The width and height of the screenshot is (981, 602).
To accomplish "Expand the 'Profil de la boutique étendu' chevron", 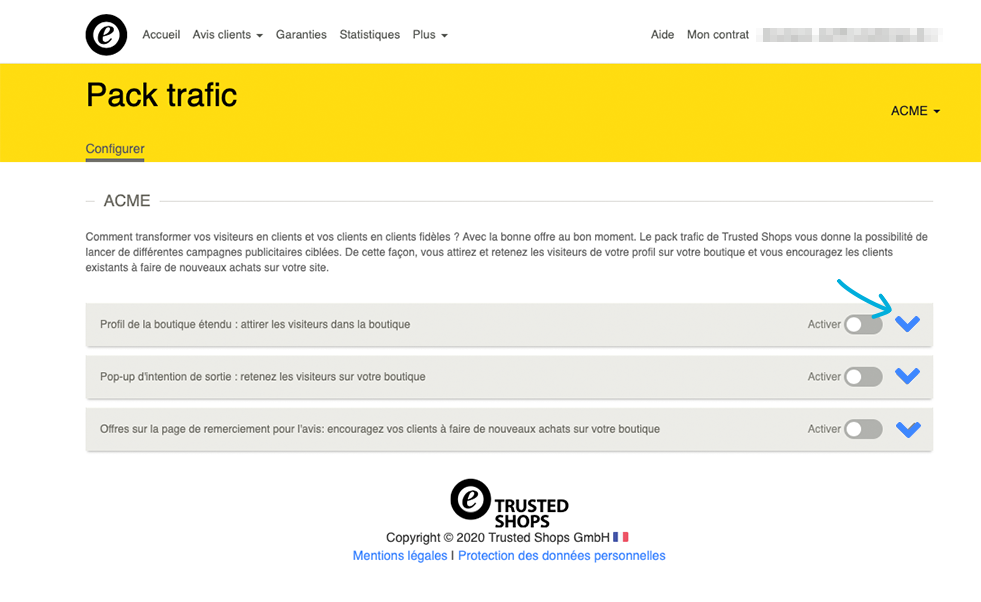I will [x=907, y=324].
